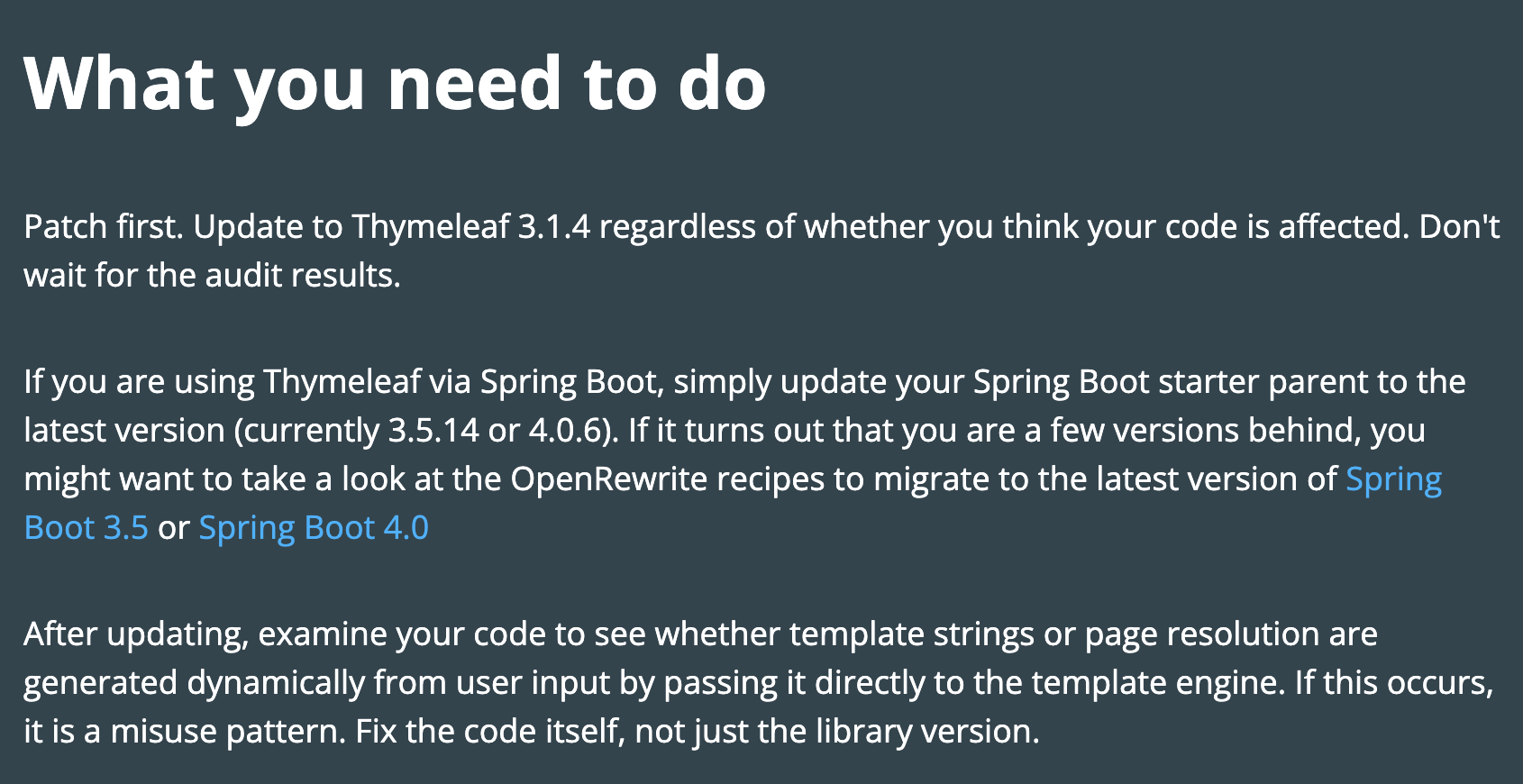The width and height of the screenshot is (1523, 784).
Task: Click the phrase 'misuse pattern'
Action: [228, 732]
